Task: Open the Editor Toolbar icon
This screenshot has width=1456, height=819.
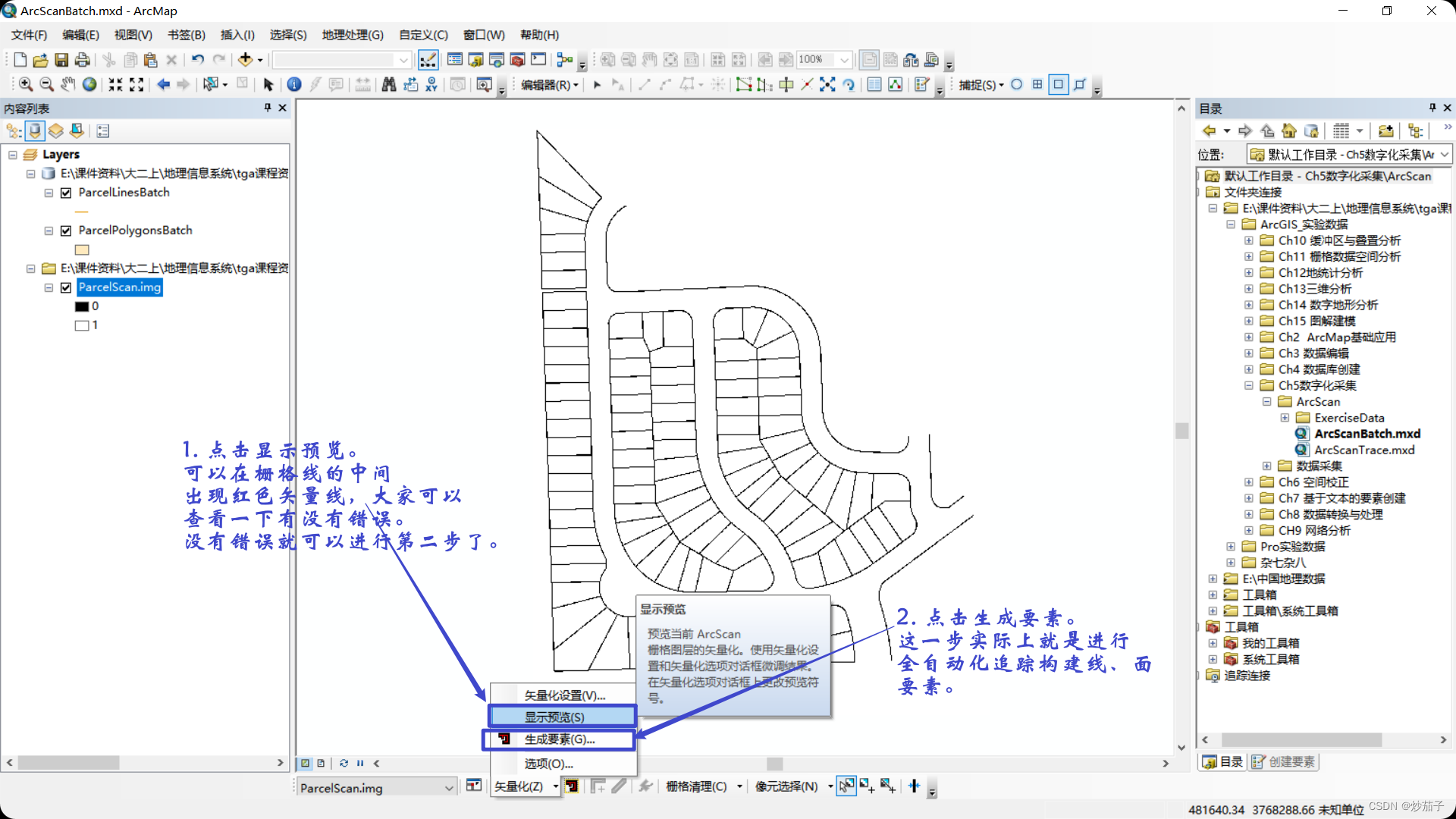Action: tap(428, 60)
